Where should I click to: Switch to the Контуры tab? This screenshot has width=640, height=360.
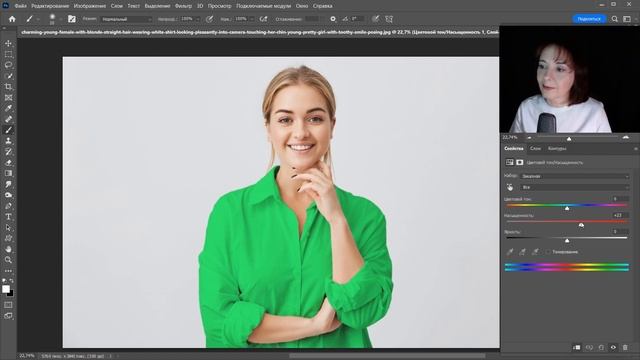coord(557,149)
